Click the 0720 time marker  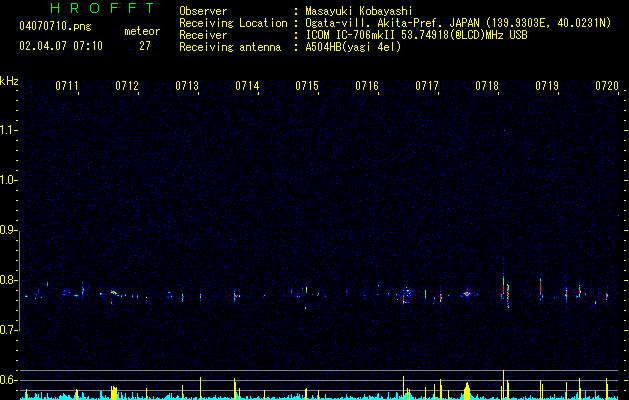[x=607, y=86]
